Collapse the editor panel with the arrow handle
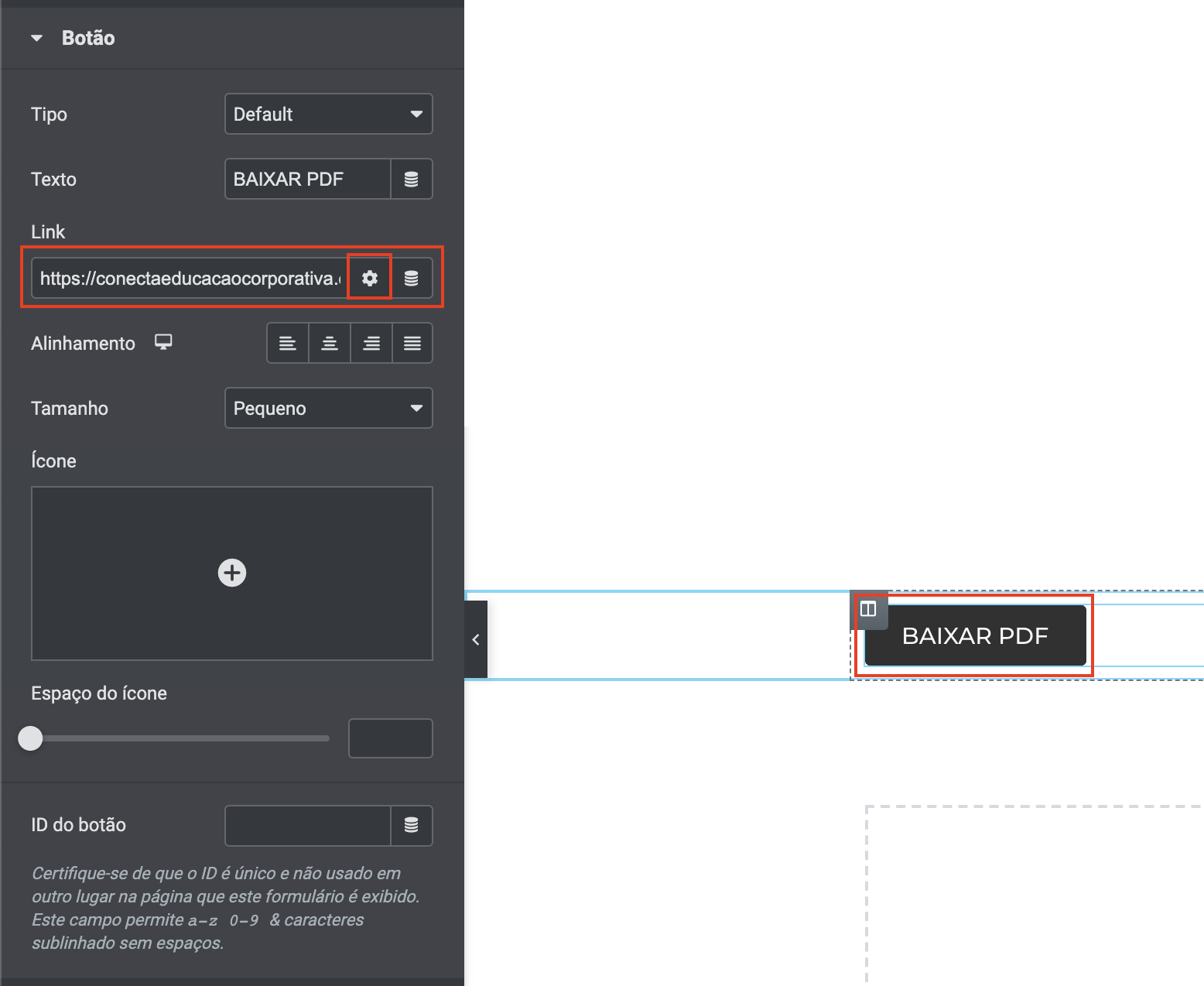The width and height of the screenshot is (1204, 986). pos(476,639)
